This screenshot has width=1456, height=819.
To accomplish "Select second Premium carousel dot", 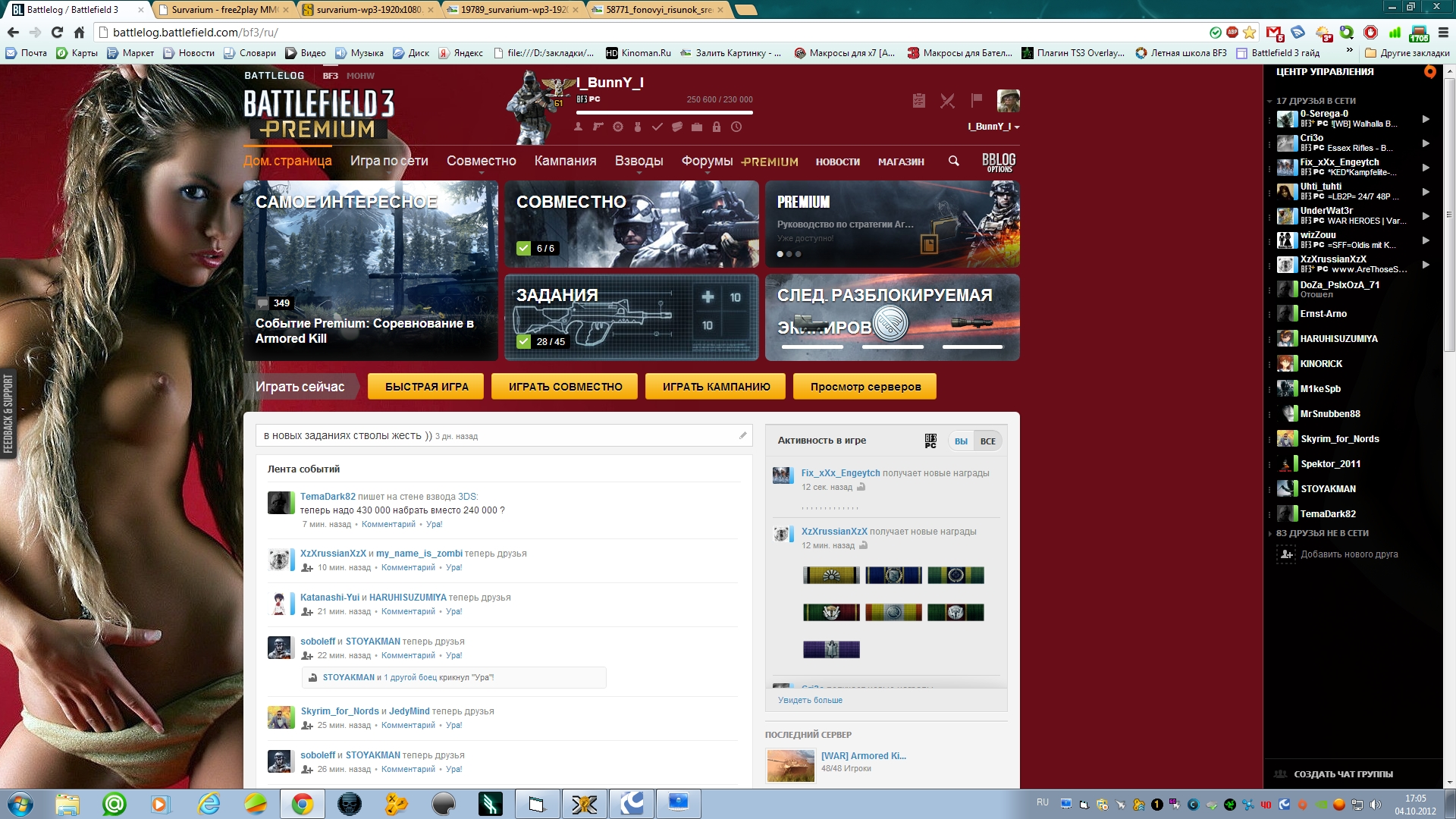I will [789, 254].
